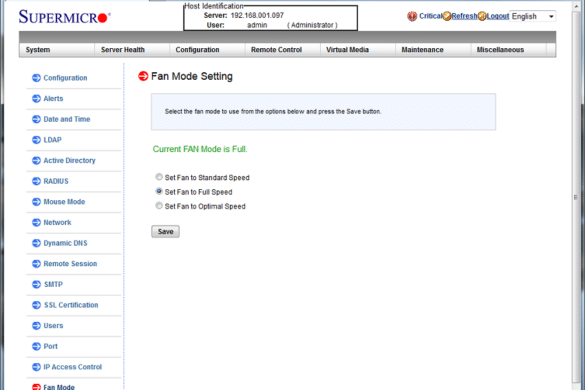Click the arrow icon beside Users
The width and height of the screenshot is (585, 390).
[x=36, y=326]
